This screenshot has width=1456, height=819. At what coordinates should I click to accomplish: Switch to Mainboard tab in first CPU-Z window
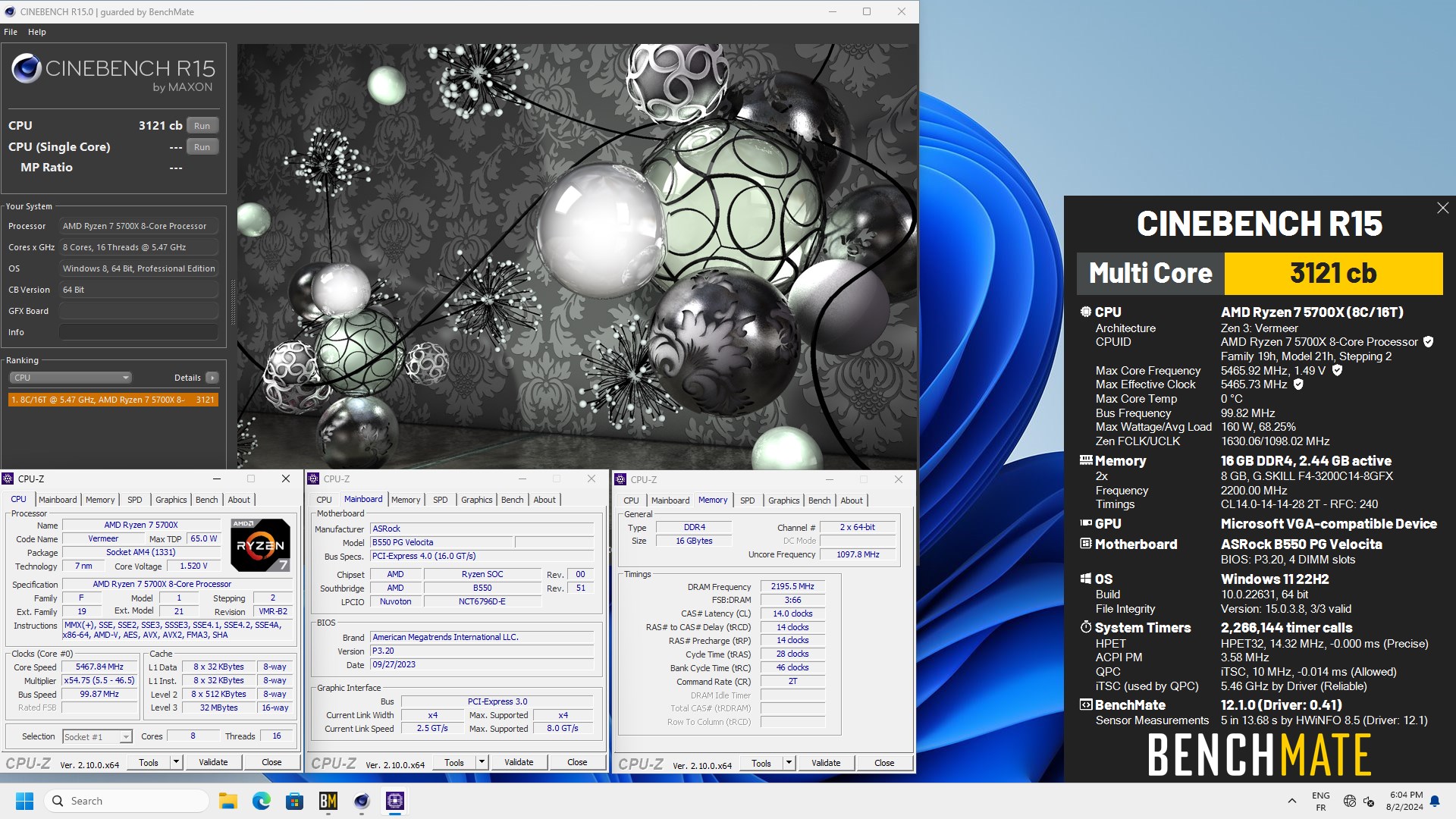58,500
